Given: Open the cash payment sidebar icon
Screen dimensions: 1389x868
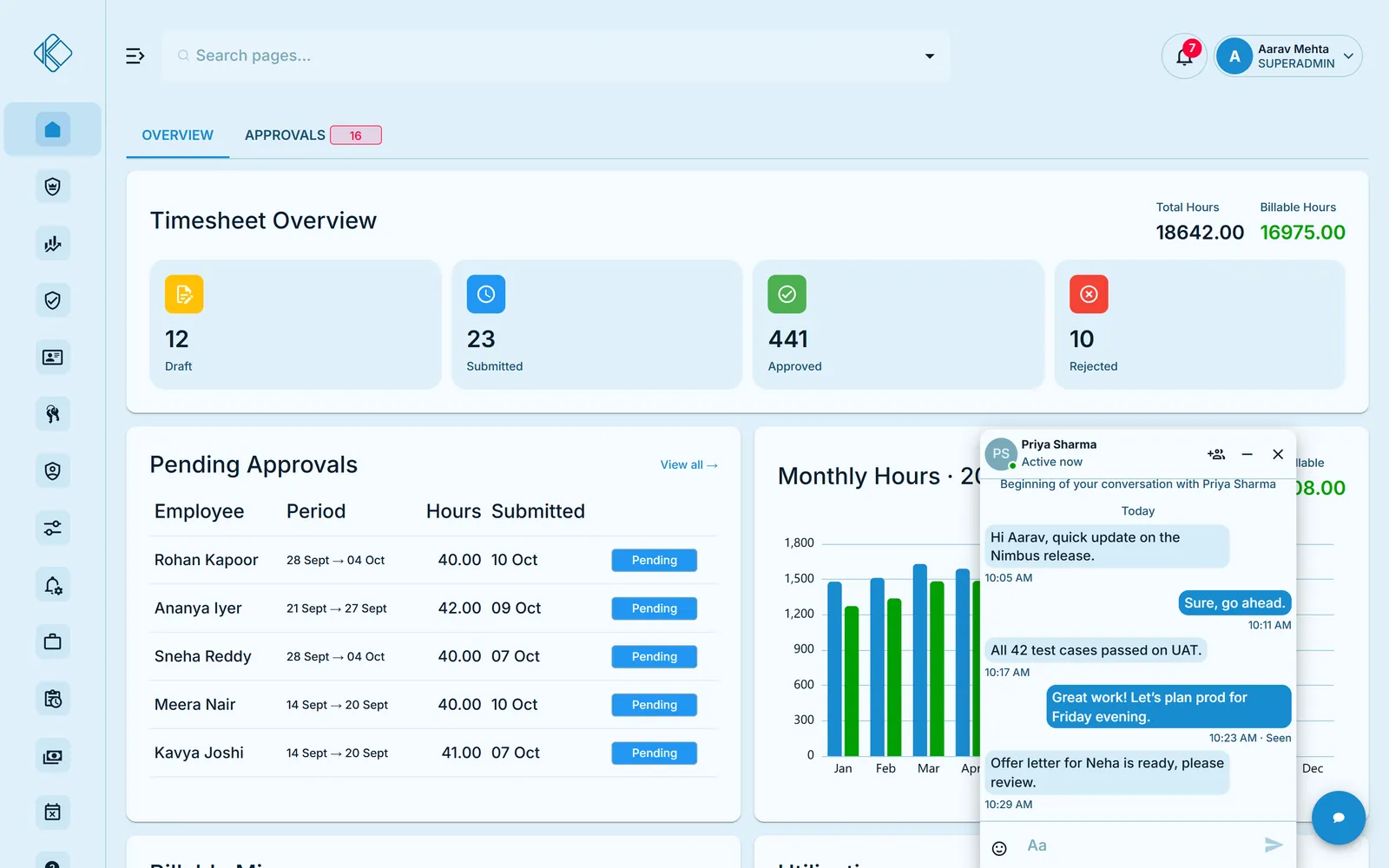Looking at the screenshot, I should pyautogui.click(x=53, y=756).
